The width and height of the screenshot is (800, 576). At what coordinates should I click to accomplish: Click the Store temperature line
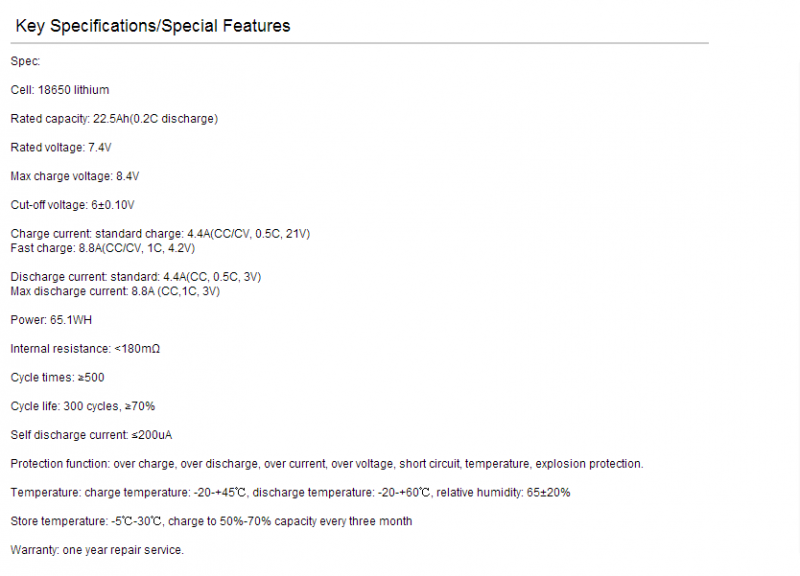tap(211, 521)
